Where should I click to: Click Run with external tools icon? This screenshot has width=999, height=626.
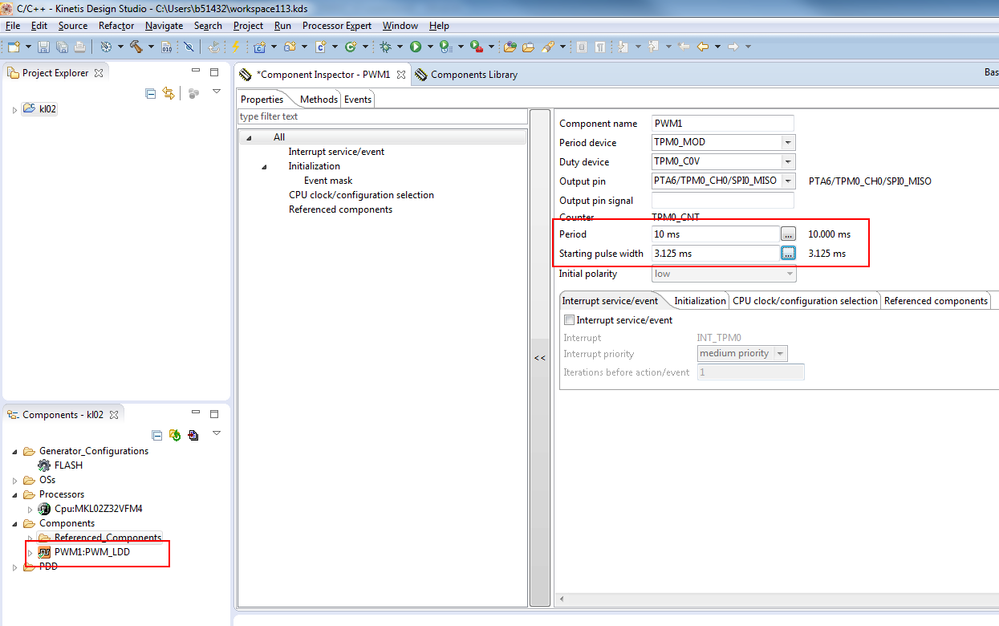pyautogui.click(x=476, y=46)
